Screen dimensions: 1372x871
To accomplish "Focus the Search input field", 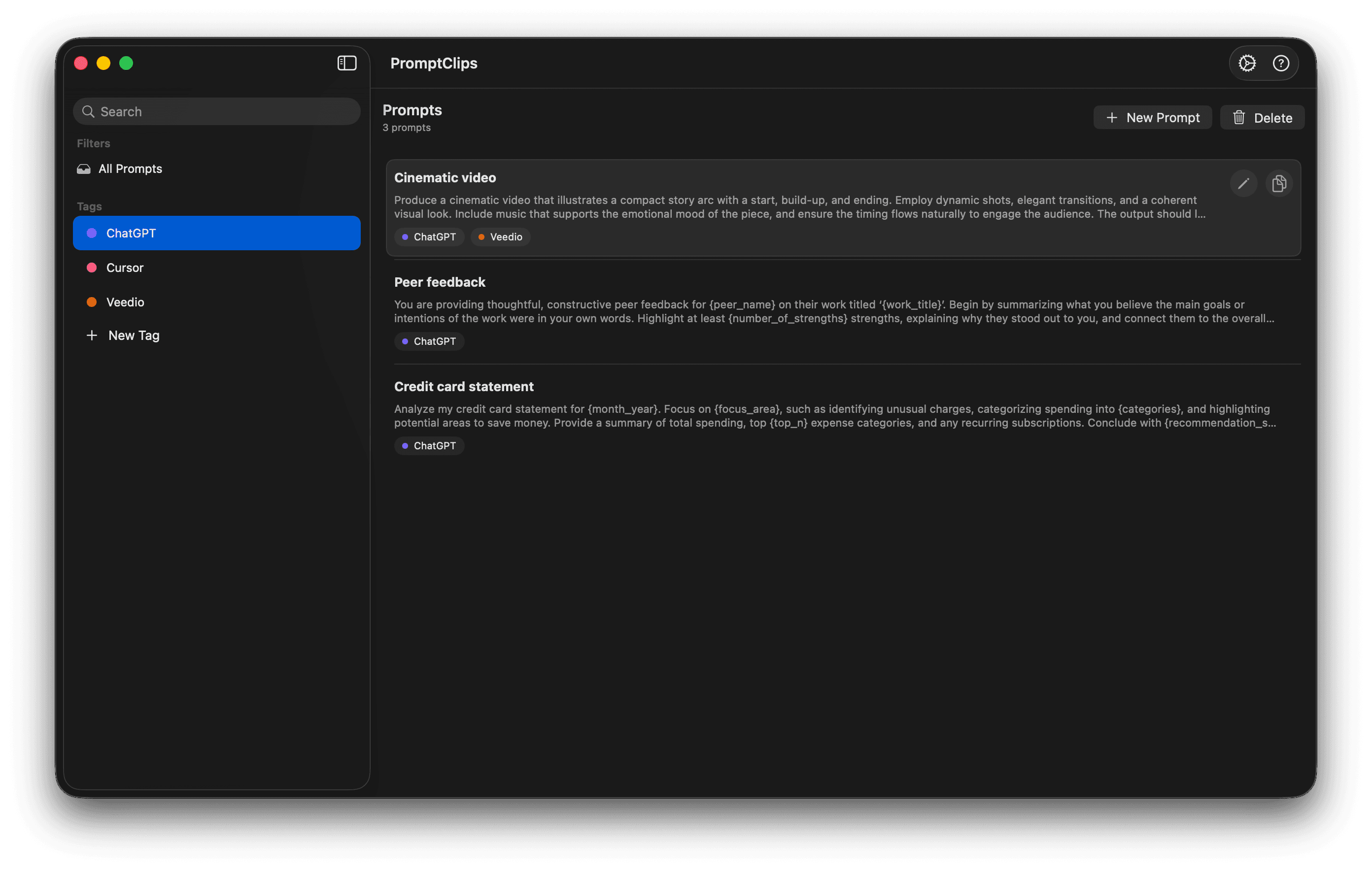I will click(228, 112).
